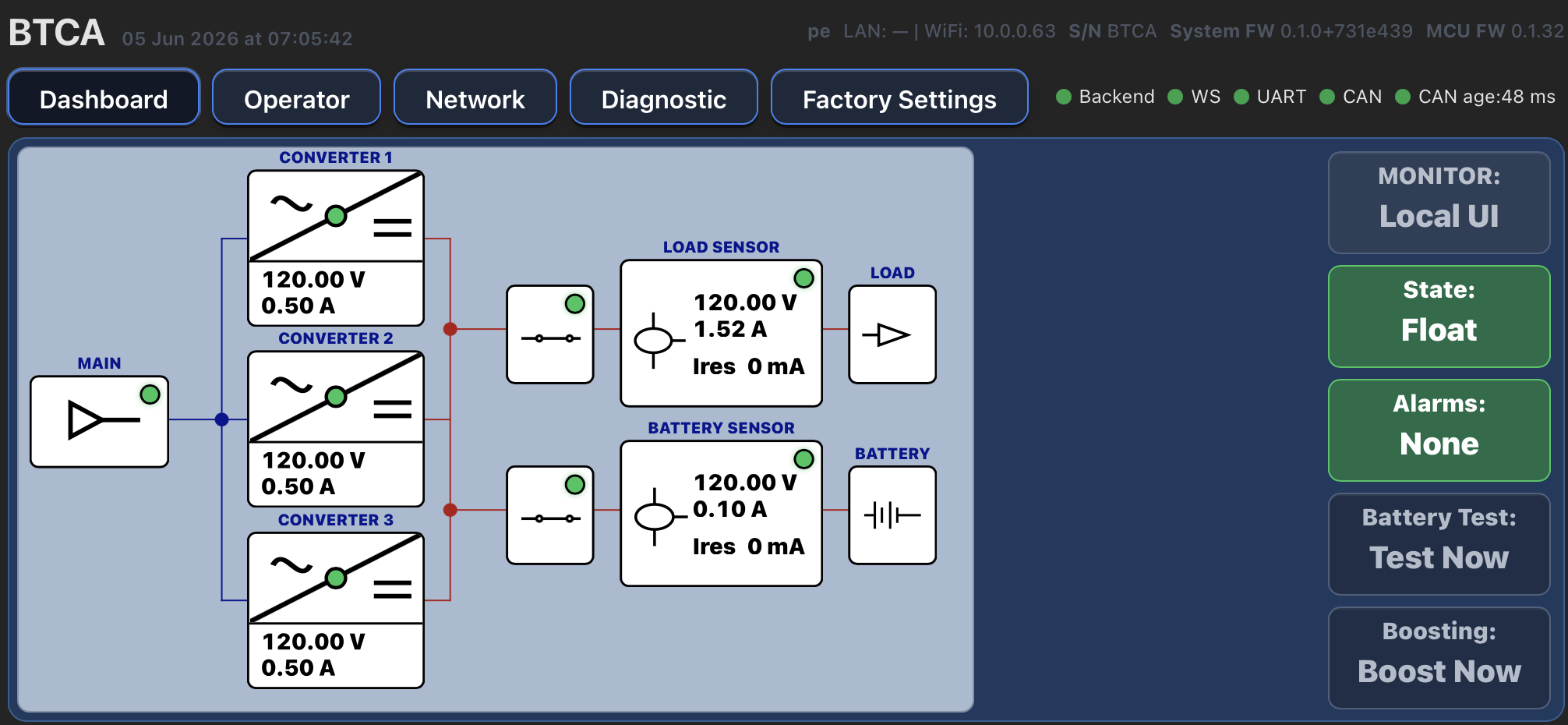Click Load Sensor 1.52 A current value
Viewport: 1568px width, 725px height.
[730, 329]
